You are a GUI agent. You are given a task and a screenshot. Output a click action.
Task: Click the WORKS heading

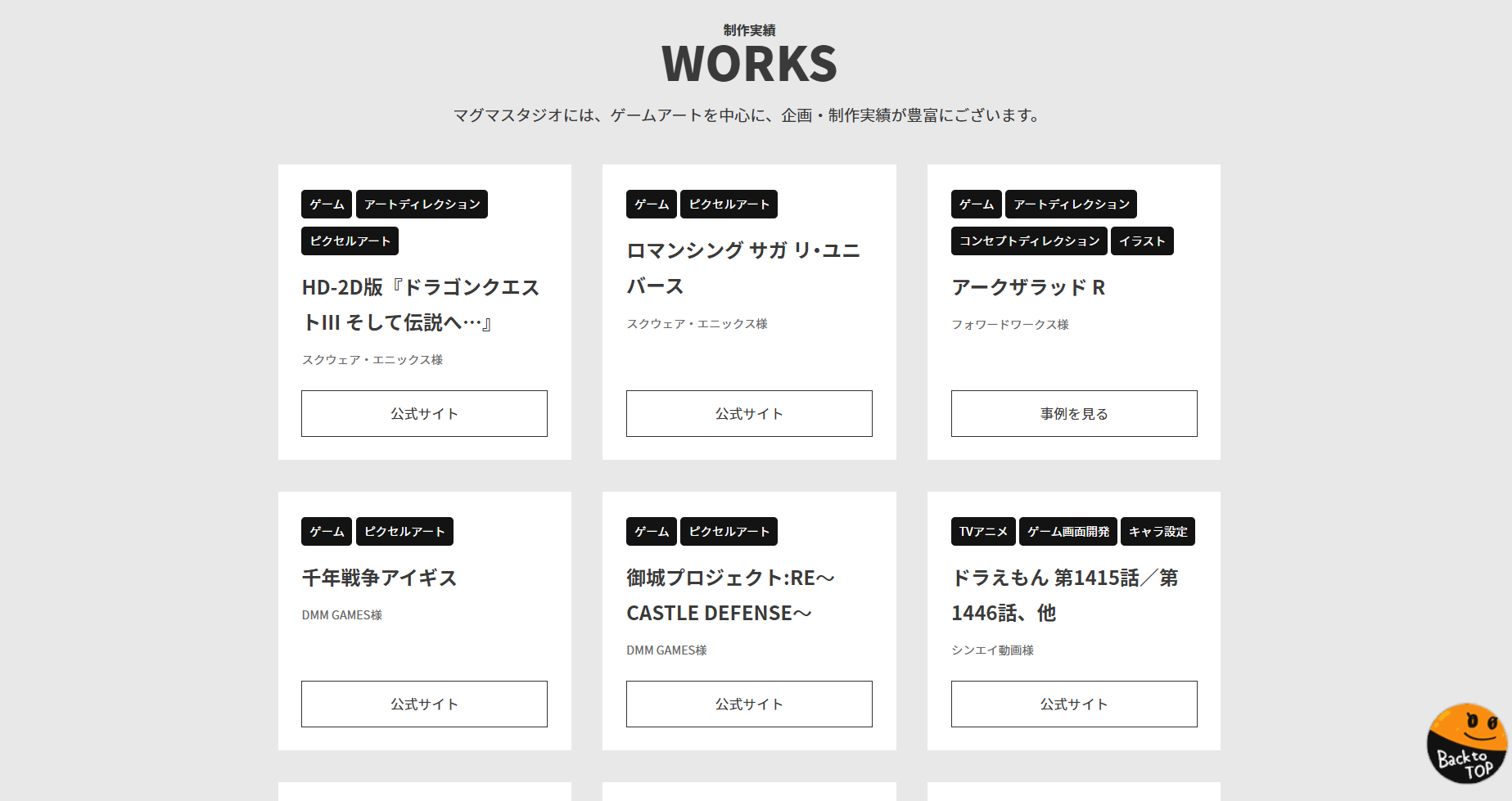click(749, 64)
